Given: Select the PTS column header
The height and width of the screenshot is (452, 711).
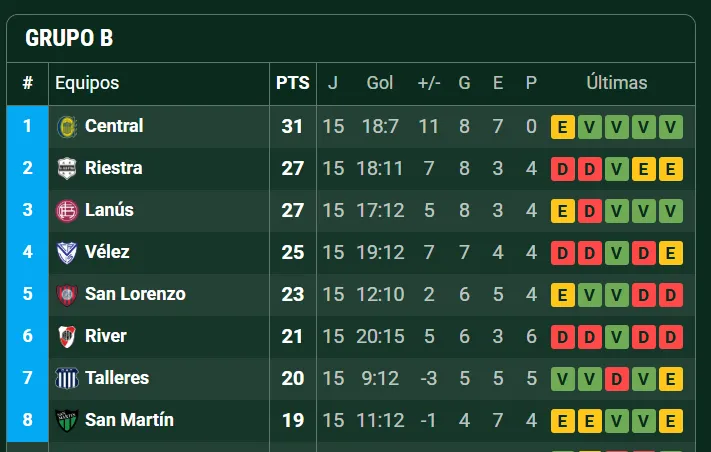Looking at the screenshot, I should (x=293, y=83).
